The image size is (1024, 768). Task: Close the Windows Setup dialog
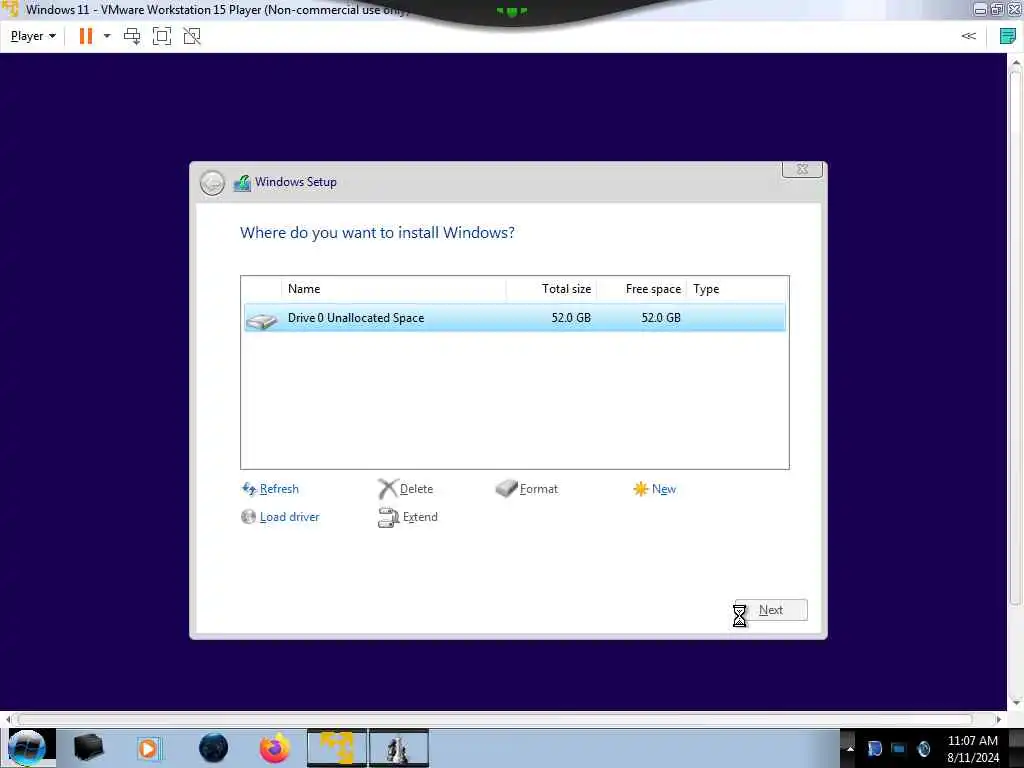pos(802,169)
